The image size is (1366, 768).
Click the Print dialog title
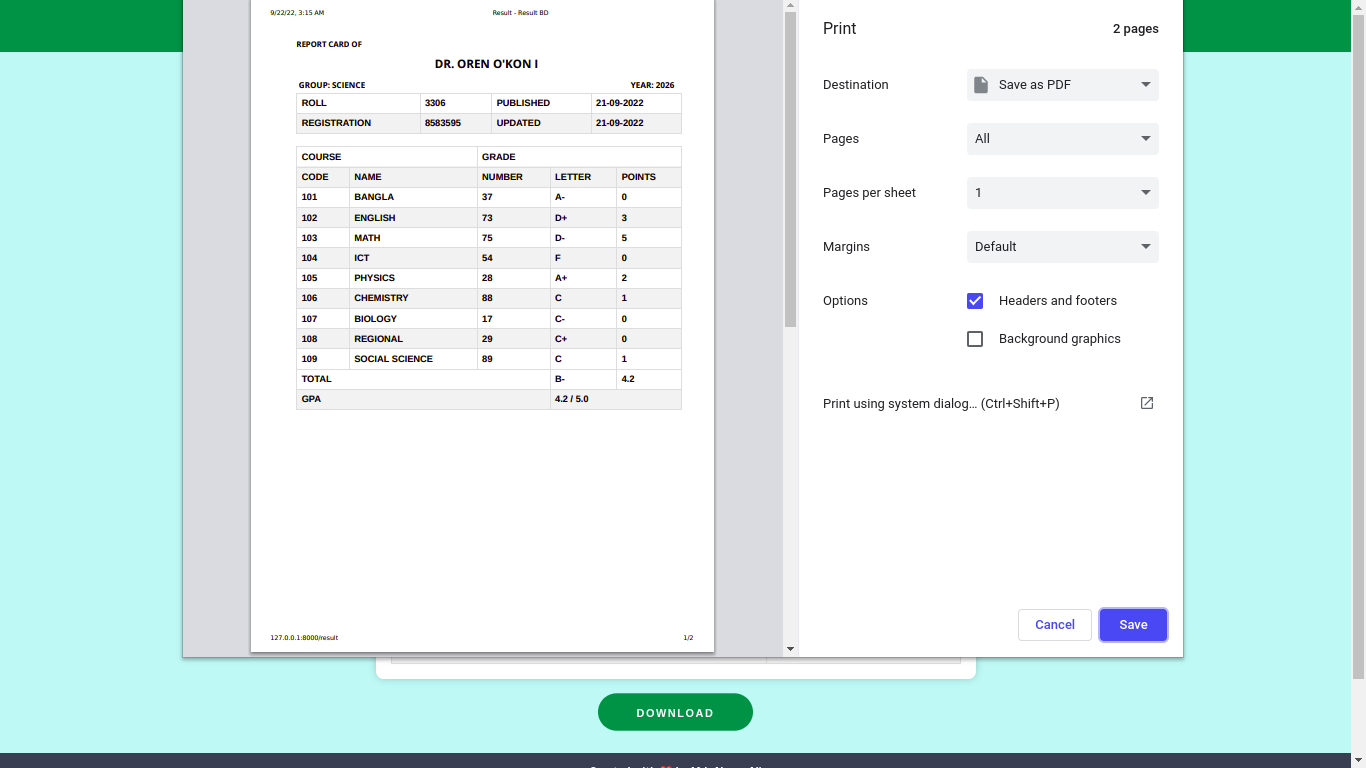(x=840, y=29)
